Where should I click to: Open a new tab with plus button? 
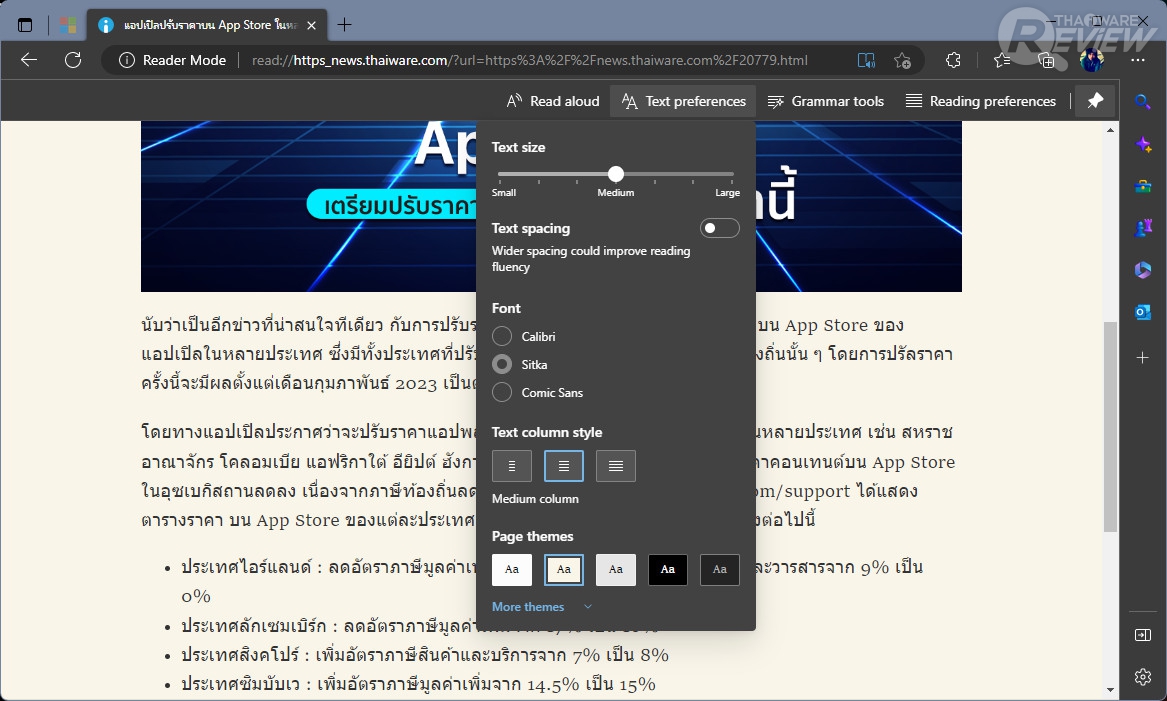tap(344, 25)
